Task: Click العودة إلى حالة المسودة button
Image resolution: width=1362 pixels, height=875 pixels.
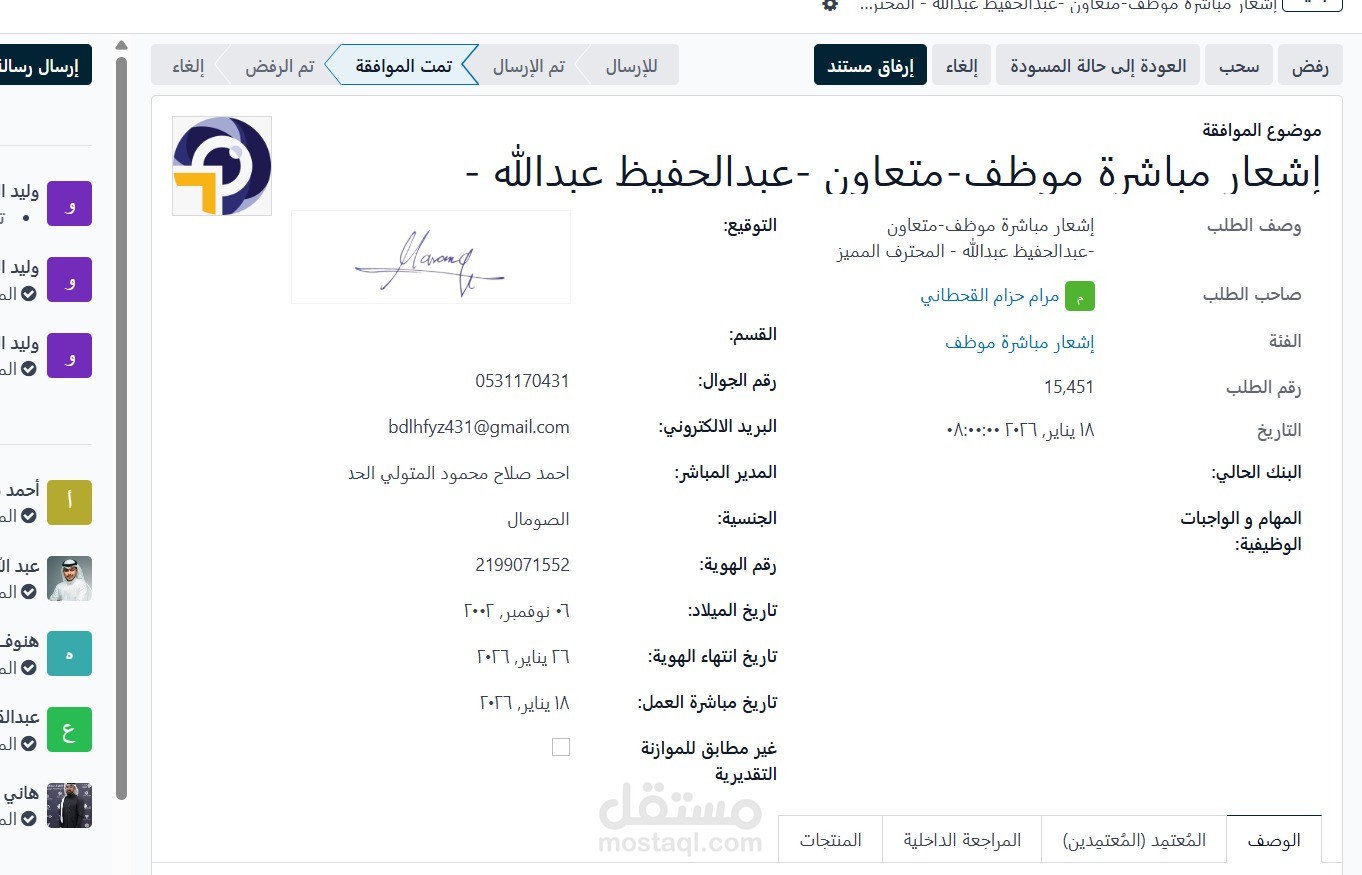Action: [1098, 65]
